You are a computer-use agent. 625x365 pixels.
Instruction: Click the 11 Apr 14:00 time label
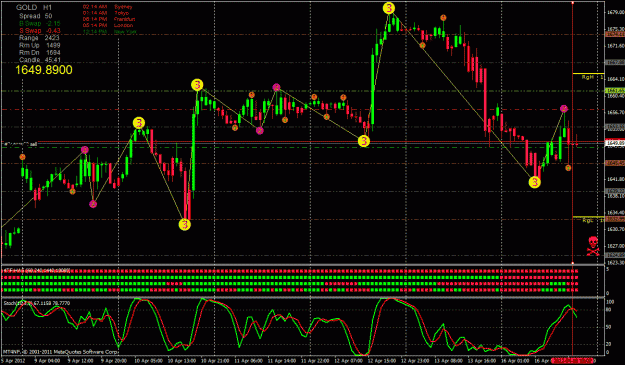[282, 361]
